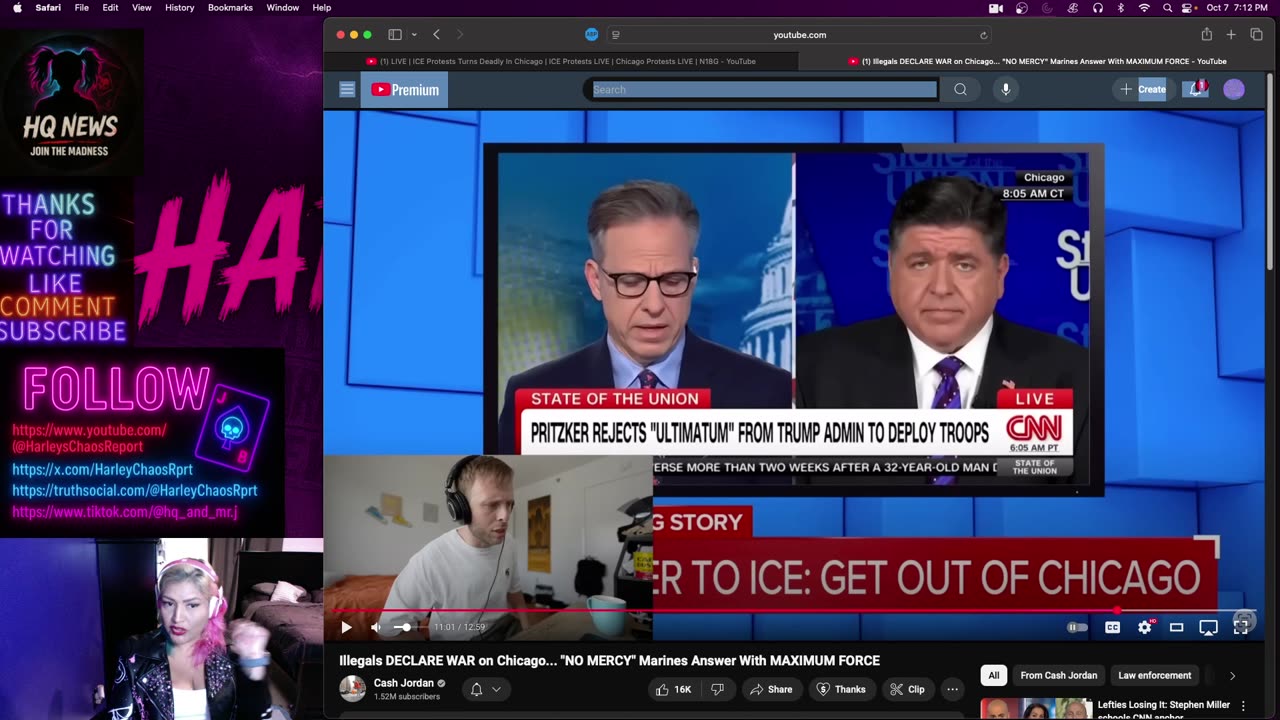Open the Bookmarks menu
The width and height of the screenshot is (1280, 720).
[230, 7]
